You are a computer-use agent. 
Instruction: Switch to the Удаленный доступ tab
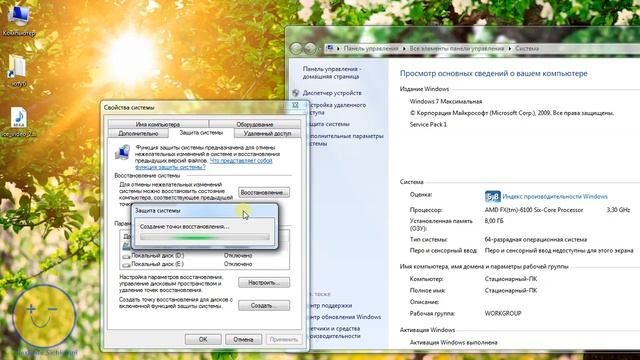click(x=267, y=133)
